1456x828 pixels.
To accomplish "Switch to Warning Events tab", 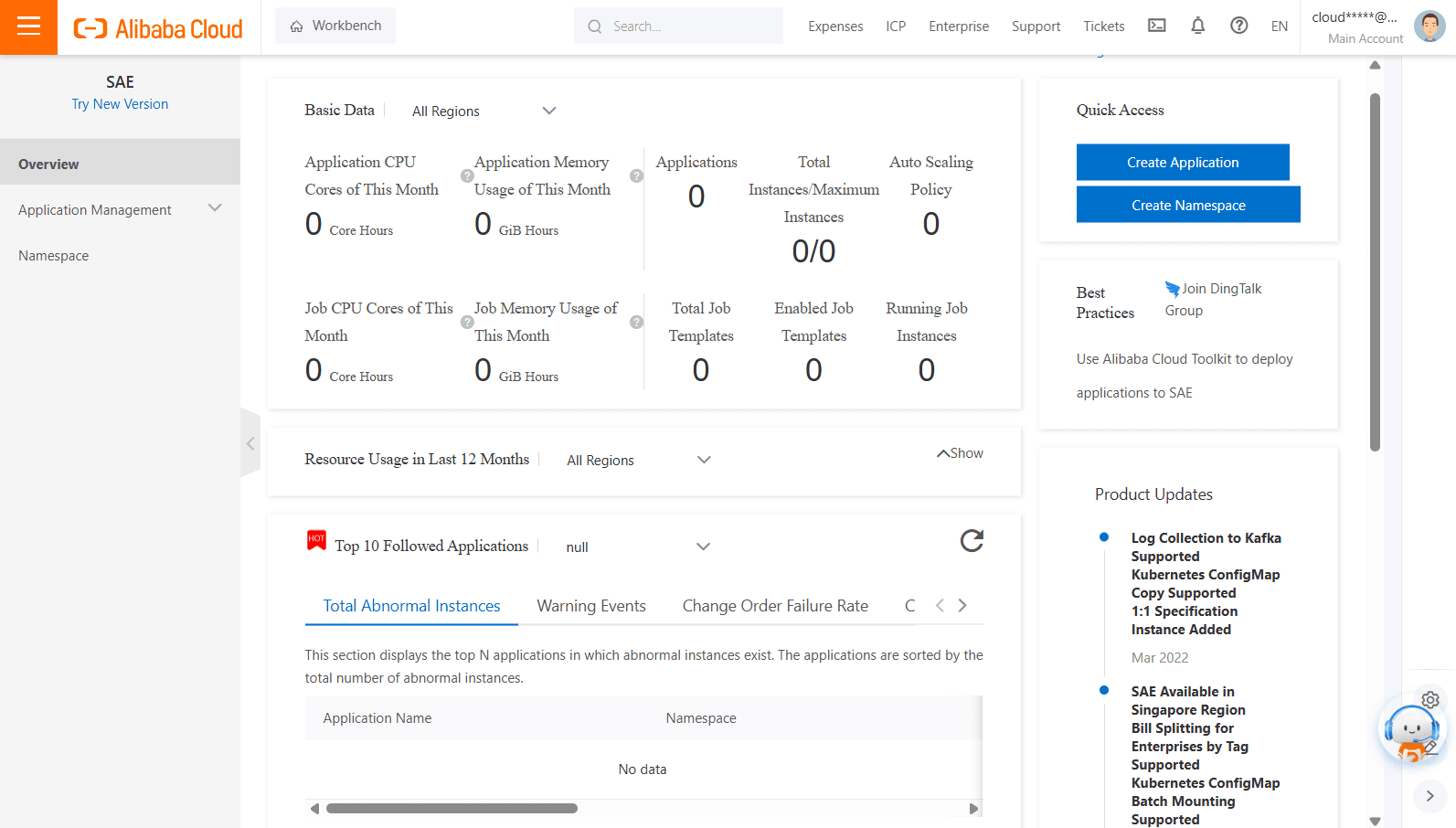I will (591, 606).
